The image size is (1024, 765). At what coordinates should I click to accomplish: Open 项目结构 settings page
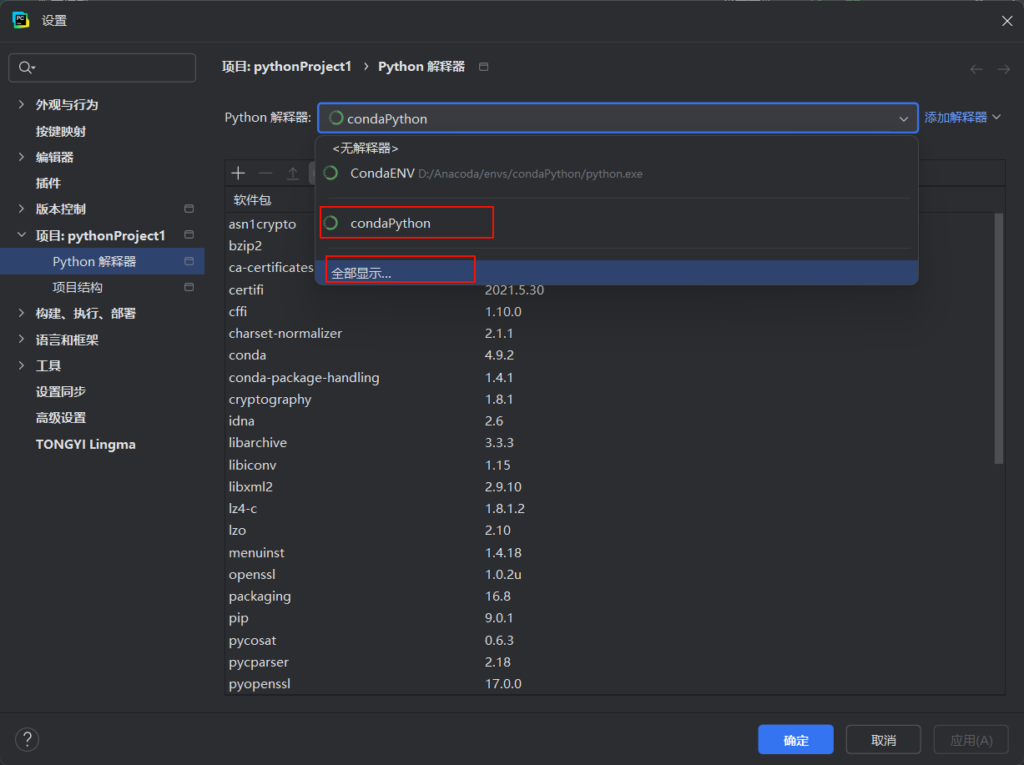77,287
